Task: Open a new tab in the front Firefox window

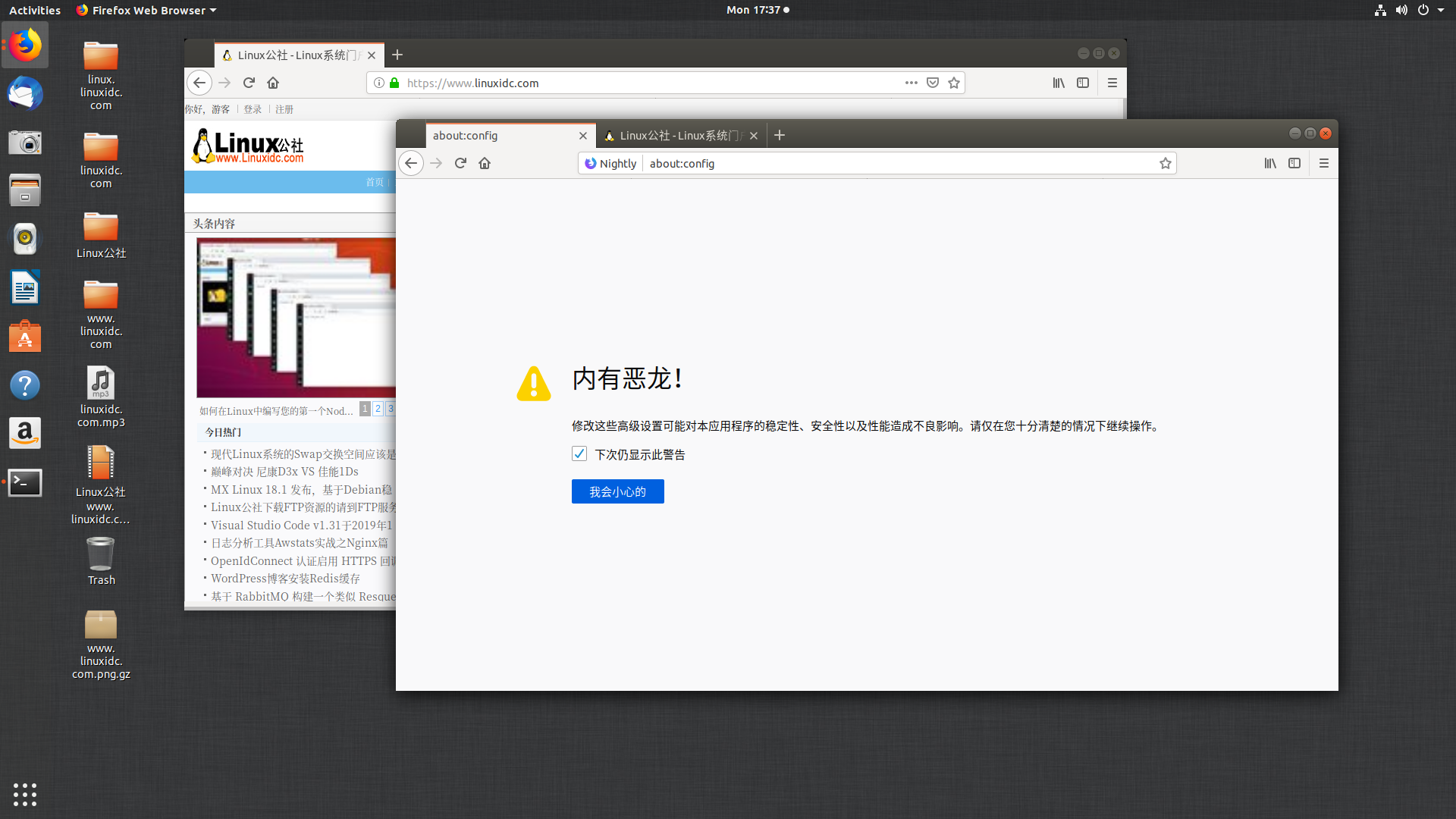Action: [x=780, y=135]
